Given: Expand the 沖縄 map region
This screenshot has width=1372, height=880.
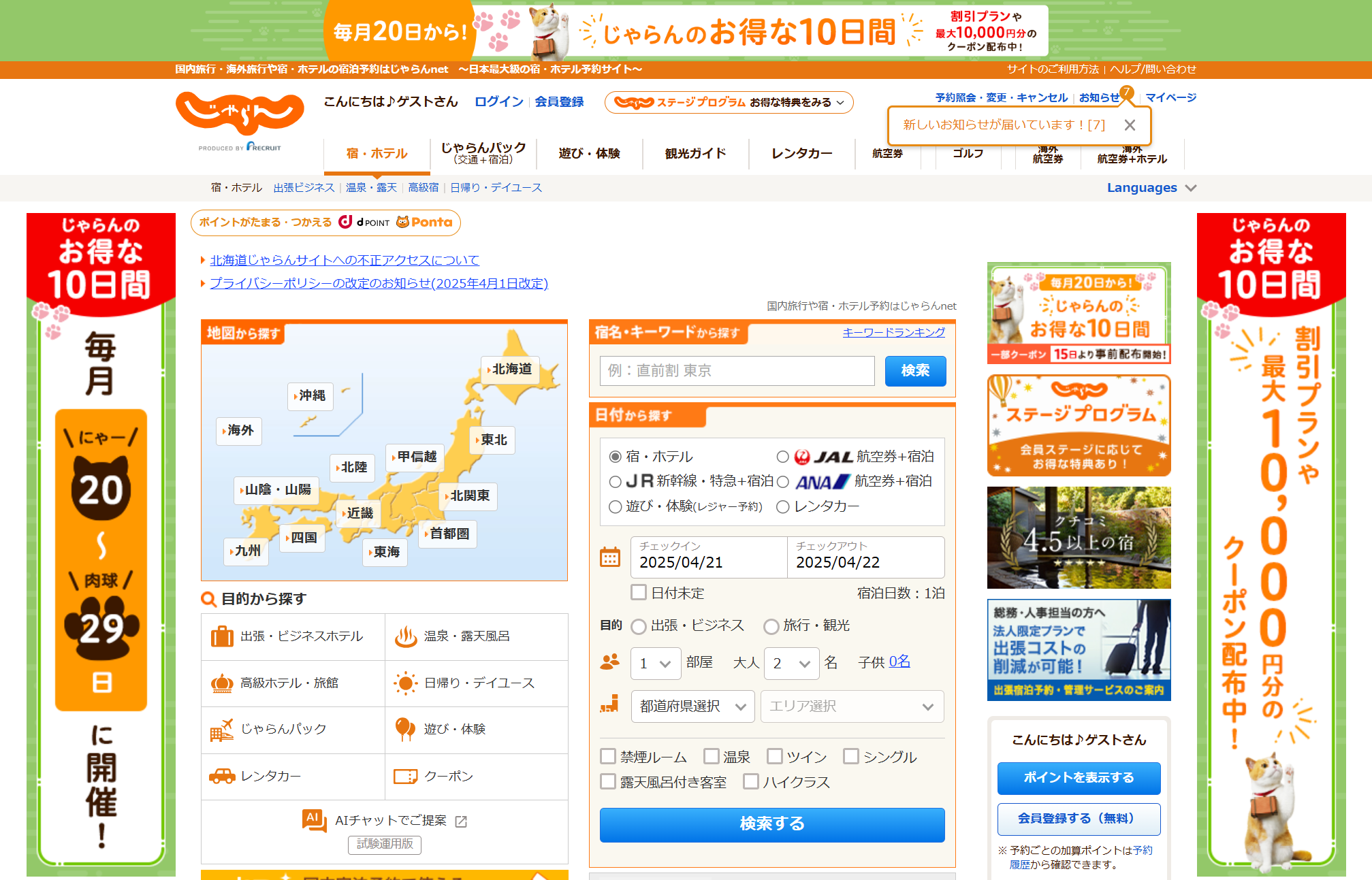Looking at the screenshot, I should tap(310, 395).
